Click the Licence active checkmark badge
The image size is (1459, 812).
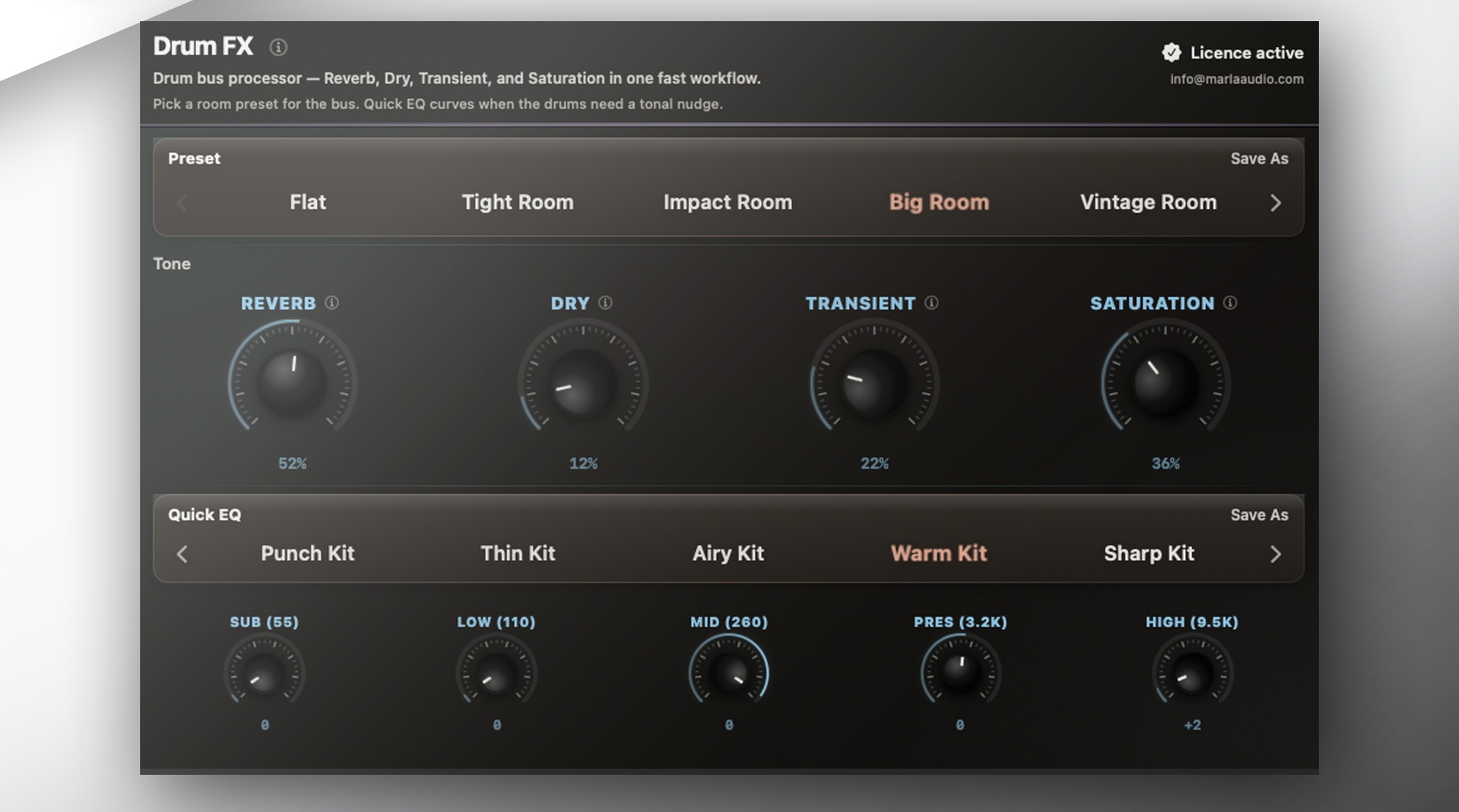click(x=1171, y=53)
